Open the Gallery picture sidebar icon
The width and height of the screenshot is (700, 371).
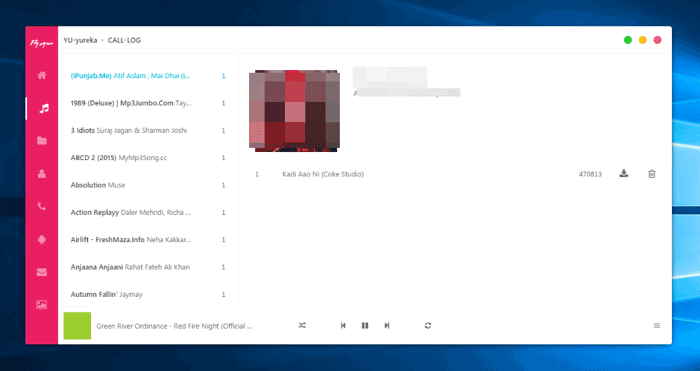pos(42,305)
